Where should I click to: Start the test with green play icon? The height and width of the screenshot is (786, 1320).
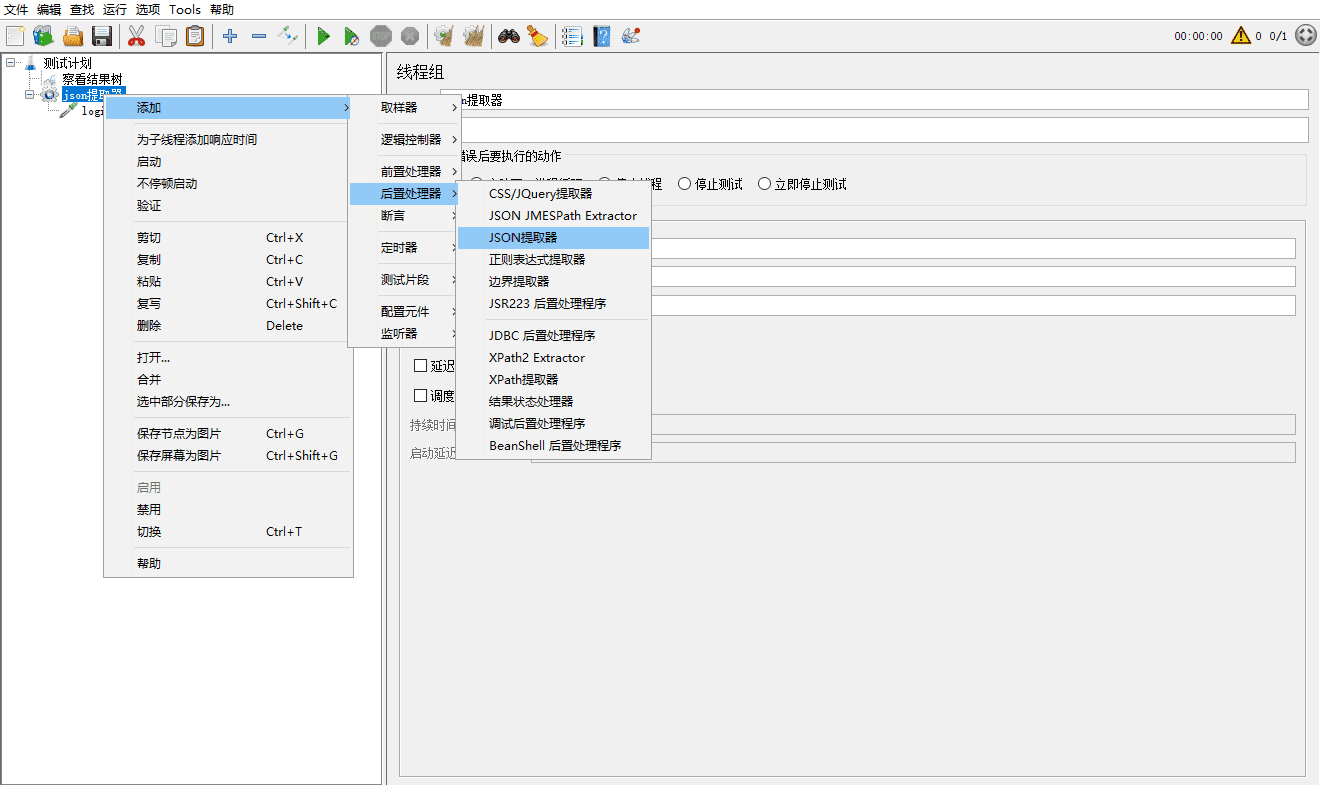pyautogui.click(x=323, y=36)
